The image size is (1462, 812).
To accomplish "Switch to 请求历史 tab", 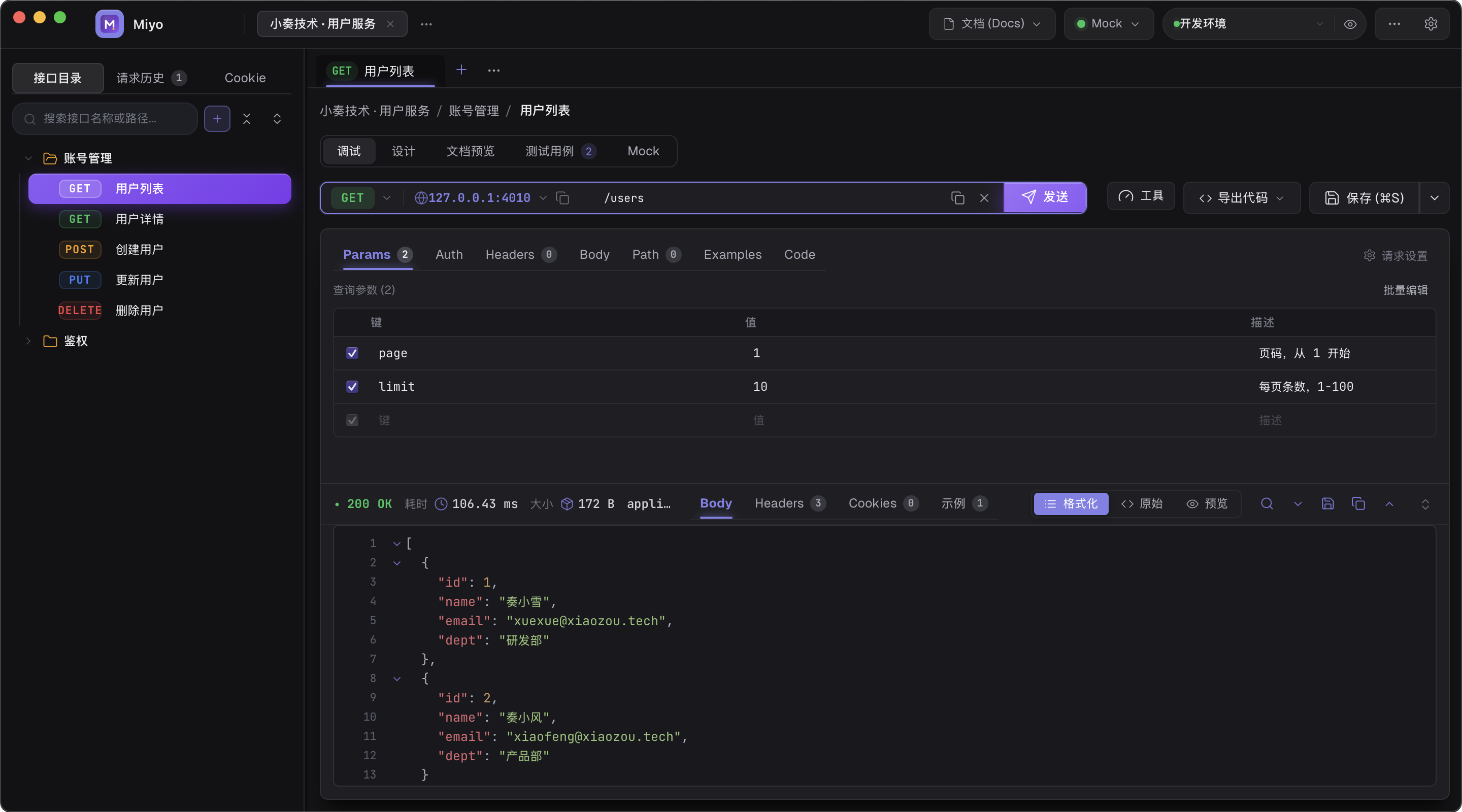I will 151,78.
